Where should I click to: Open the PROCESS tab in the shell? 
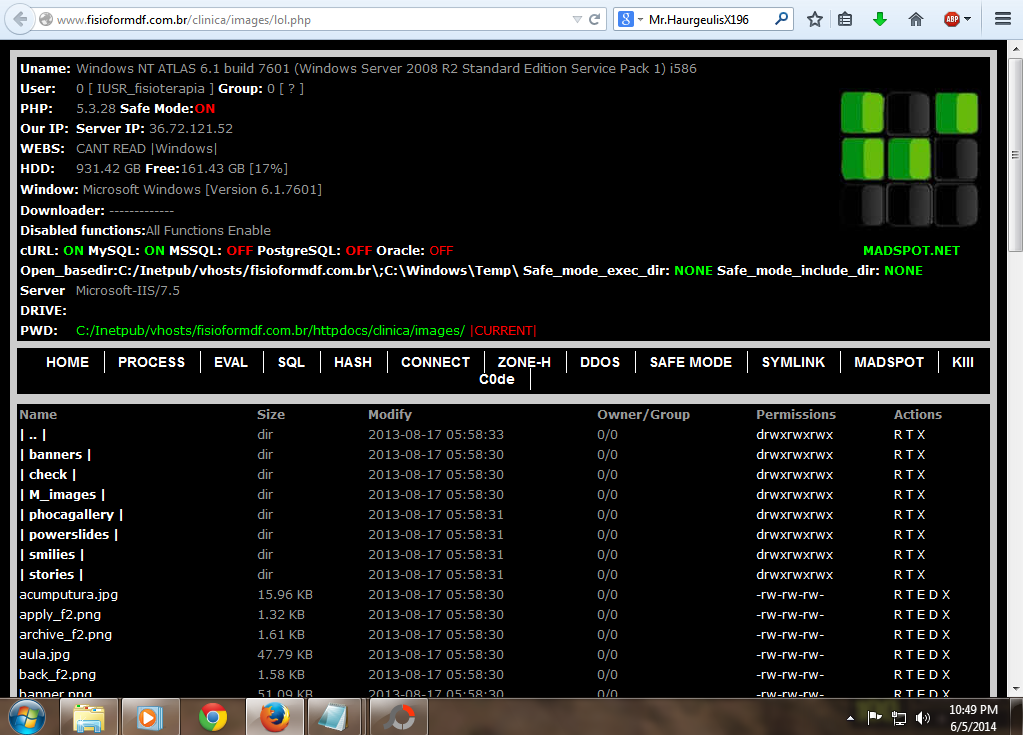click(x=151, y=362)
